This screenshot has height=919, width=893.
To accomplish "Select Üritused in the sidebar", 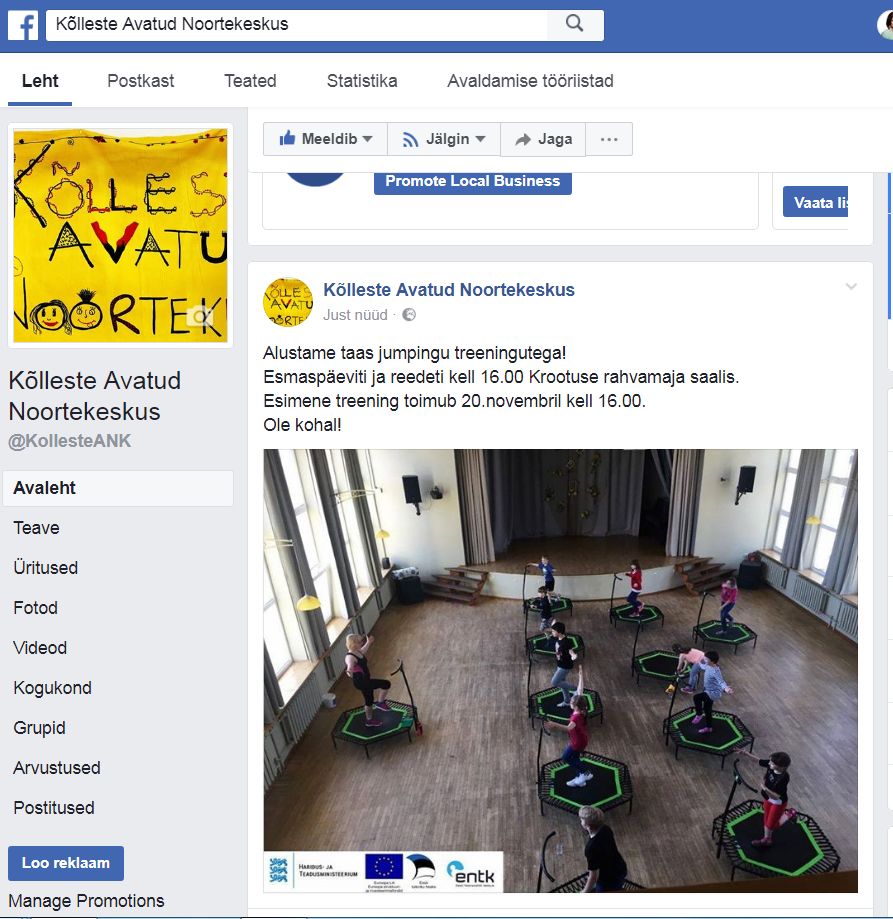I will (46, 567).
